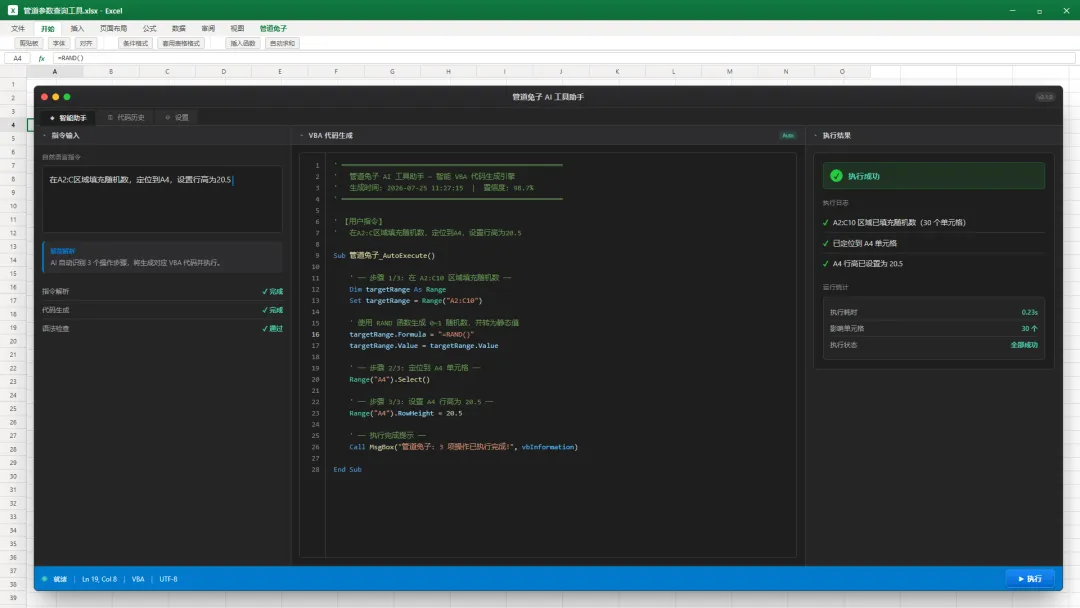The image size is (1080, 608).
Task: Click log entry 'A4 行高已设置为 20.5'
Action: click(933, 264)
